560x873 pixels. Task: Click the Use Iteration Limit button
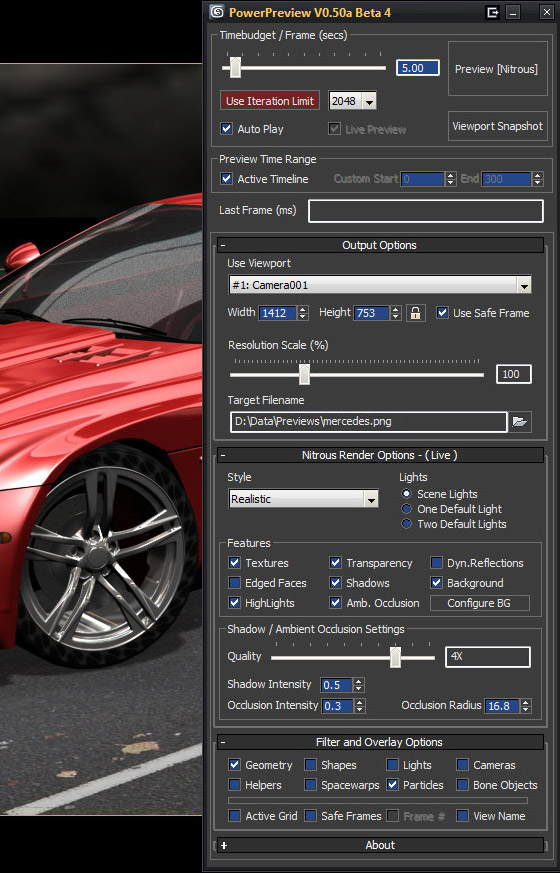coord(270,101)
